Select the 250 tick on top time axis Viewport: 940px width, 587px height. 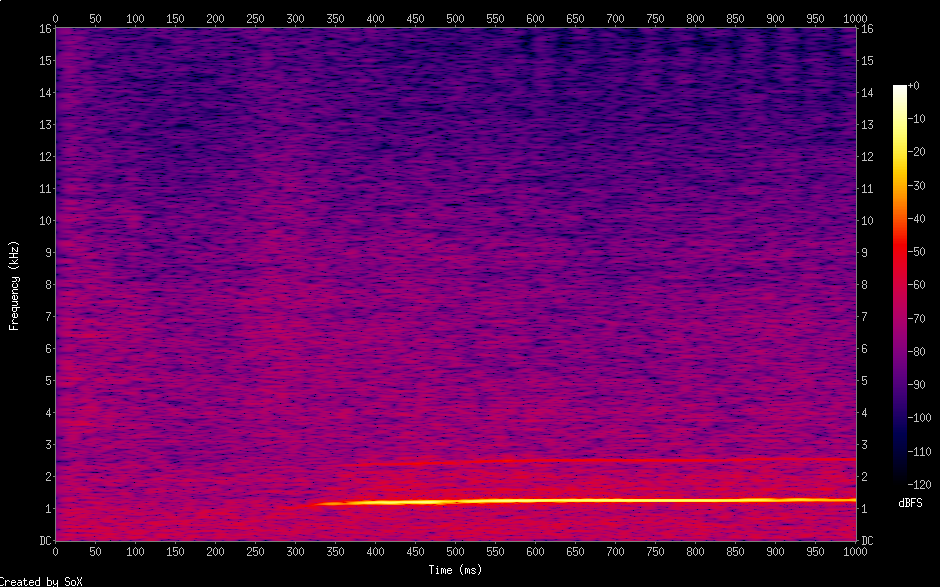click(x=255, y=19)
